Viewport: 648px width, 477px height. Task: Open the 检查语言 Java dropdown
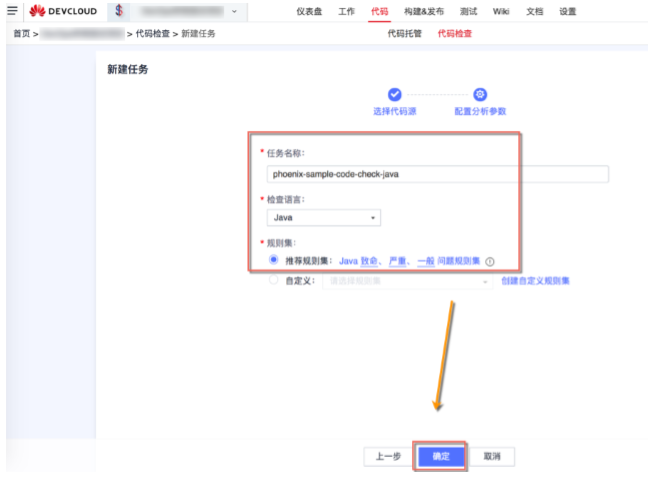click(x=324, y=217)
